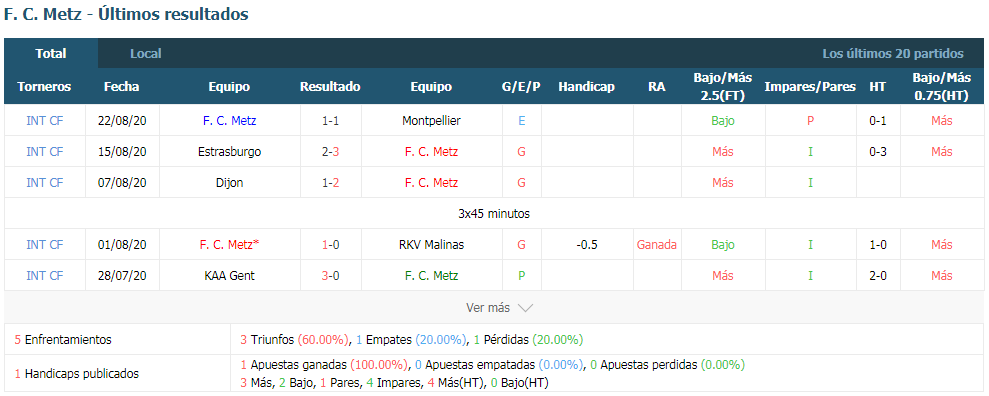Switch to the Local tab

(146, 54)
